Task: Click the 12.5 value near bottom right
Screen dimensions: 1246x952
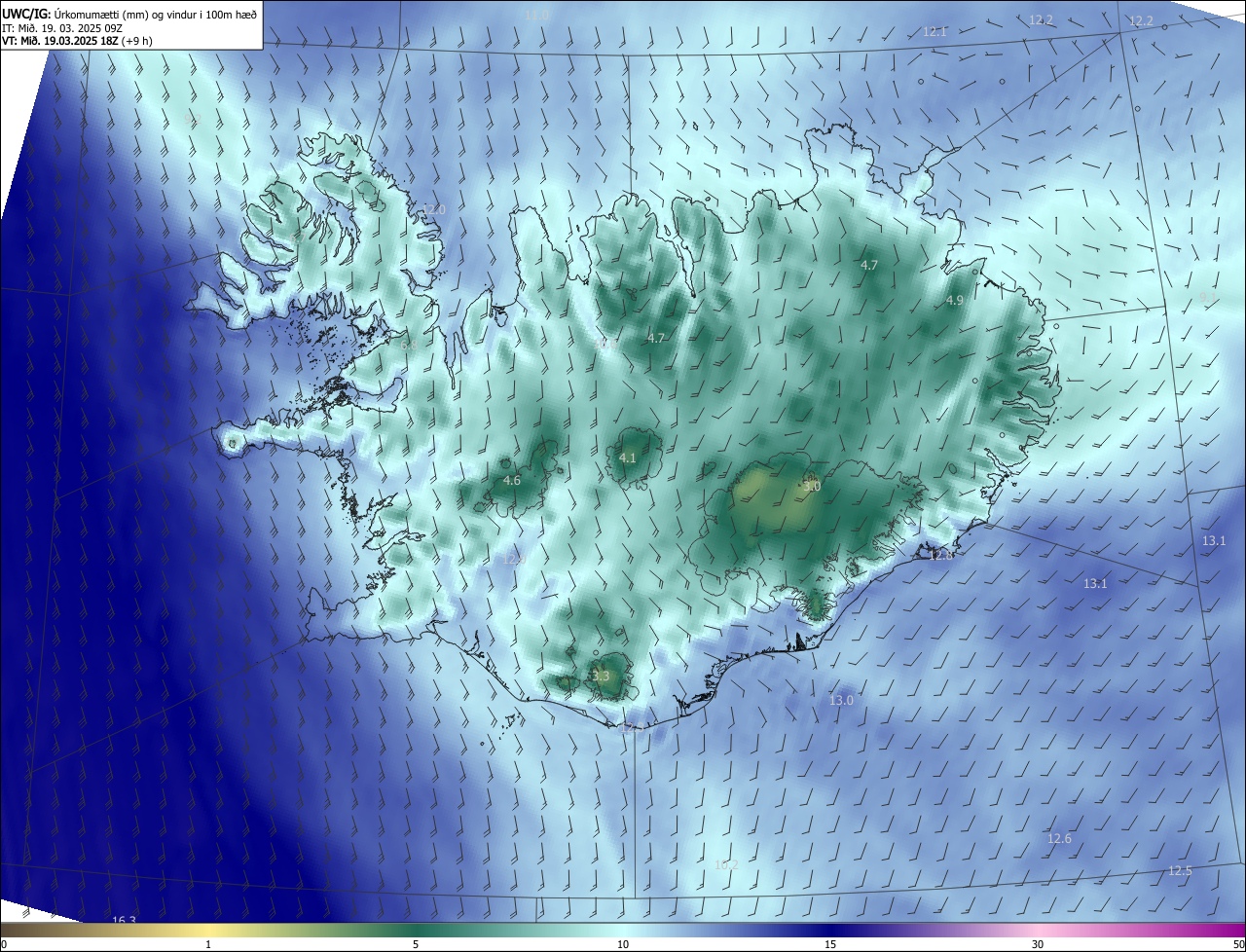Action: [x=1179, y=871]
